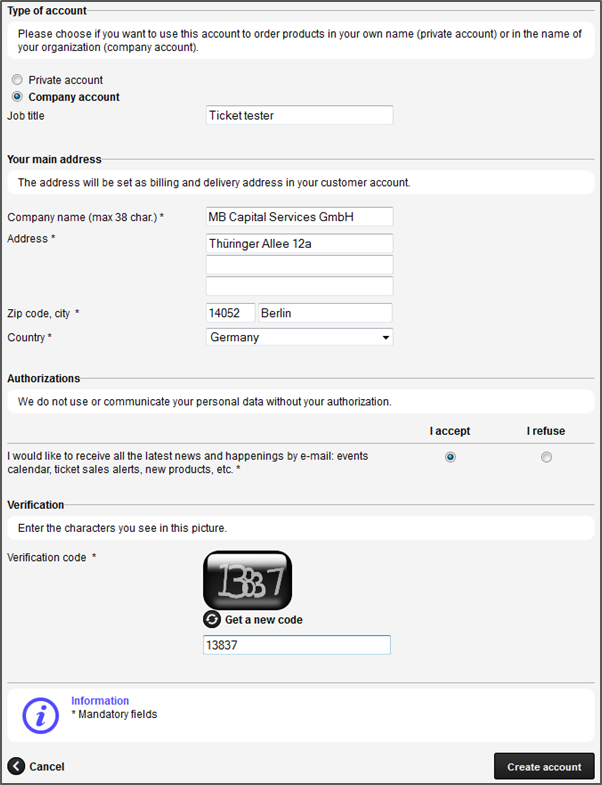The width and height of the screenshot is (602, 785).
Task: Choose the I accept radio for newsletters
Action: (x=450, y=457)
